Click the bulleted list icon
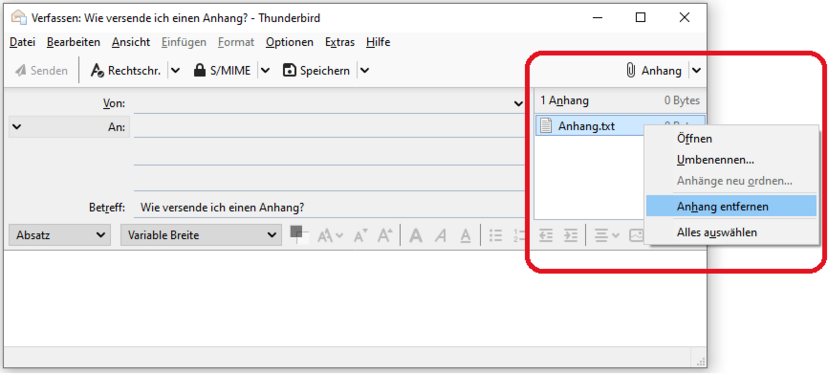 (495, 236)
